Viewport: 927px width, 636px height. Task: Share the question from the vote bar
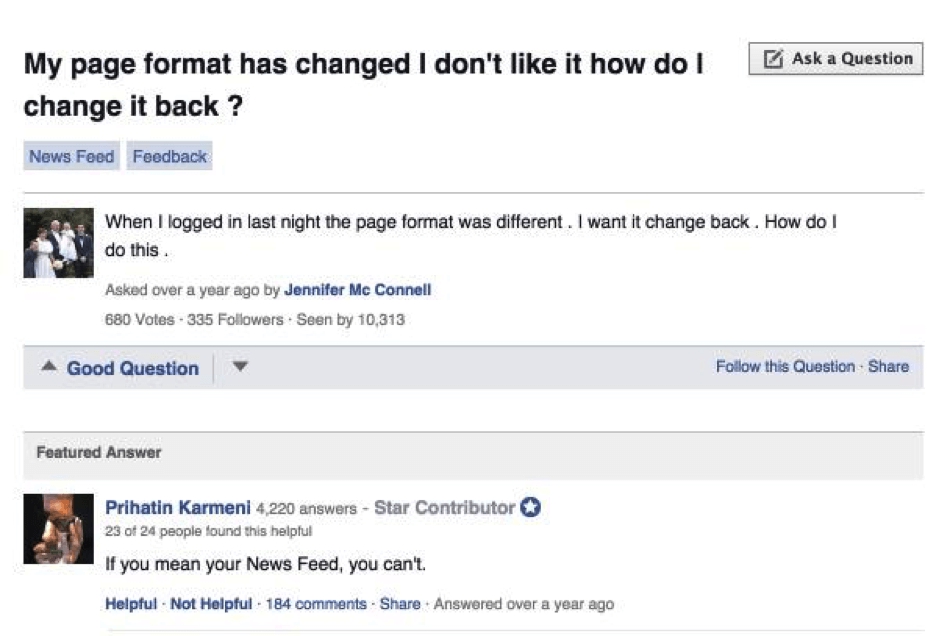coord(888,367)
